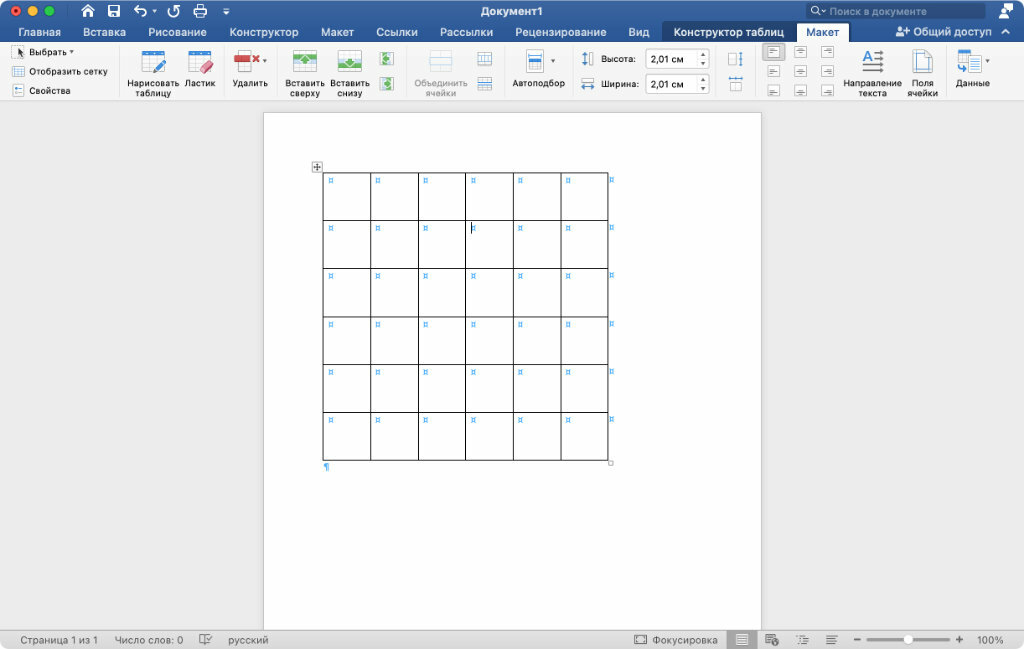Switch to Focus mode (Фокусировка)
Image resolution: width=1024 pixels, height=649 pixels.
[x=676, y=640]
